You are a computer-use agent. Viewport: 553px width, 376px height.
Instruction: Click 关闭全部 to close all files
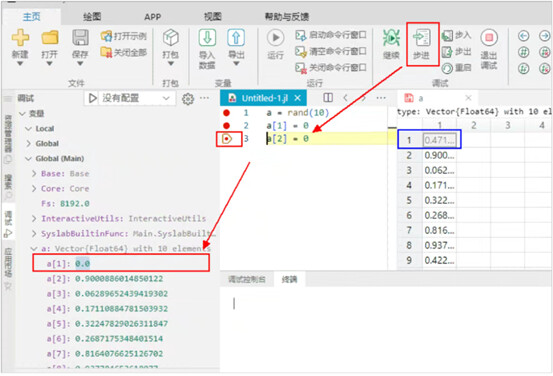click(124, 53)
